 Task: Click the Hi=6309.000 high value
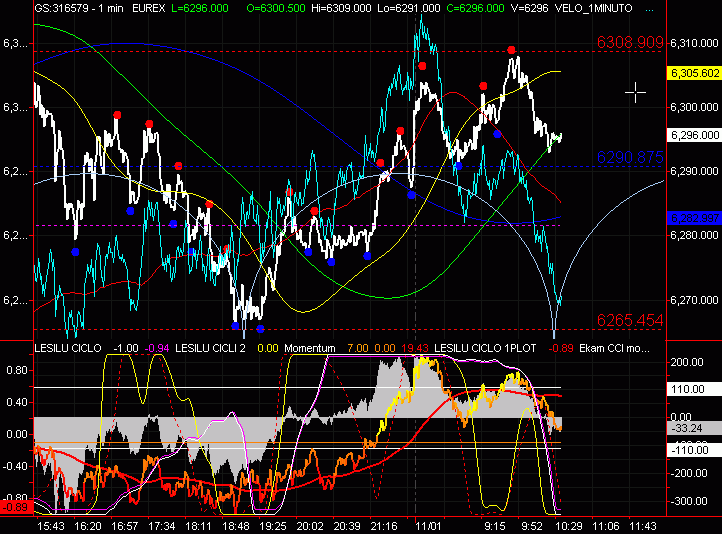point(341,8)
